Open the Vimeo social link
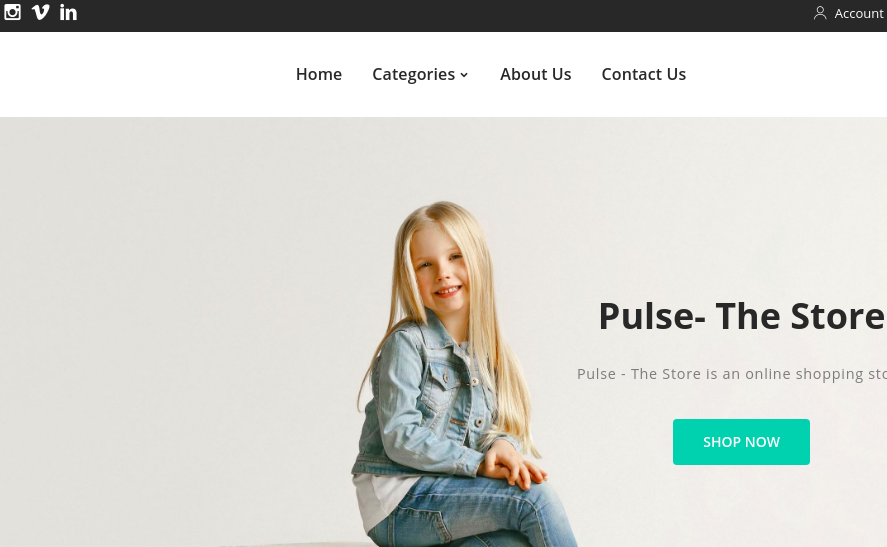887x547 pixels. tap(40, 12)
